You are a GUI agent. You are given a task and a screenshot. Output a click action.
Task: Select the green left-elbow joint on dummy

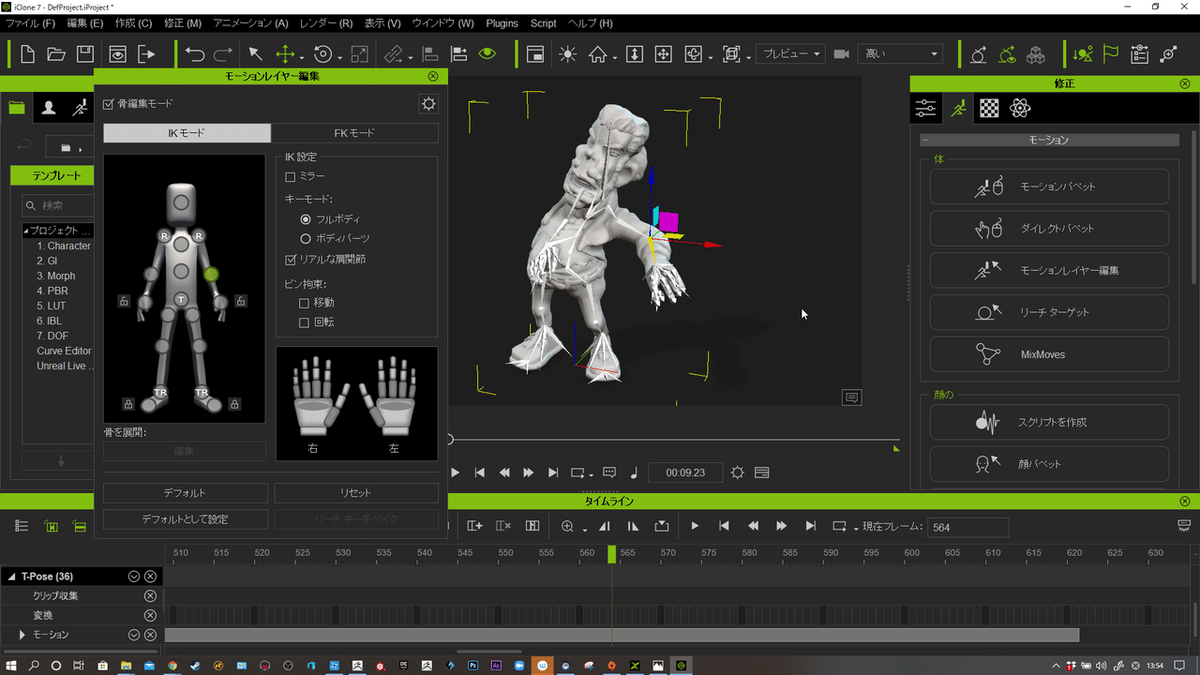(211, 273)
